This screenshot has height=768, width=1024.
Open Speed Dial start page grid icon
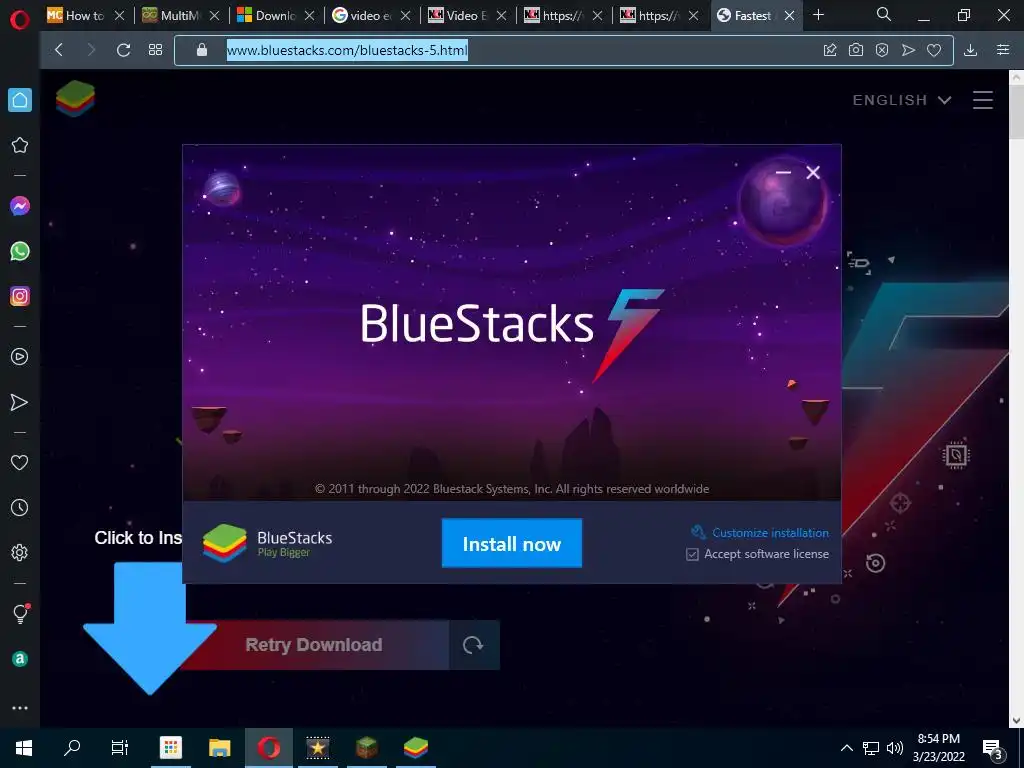pos(155,50)
